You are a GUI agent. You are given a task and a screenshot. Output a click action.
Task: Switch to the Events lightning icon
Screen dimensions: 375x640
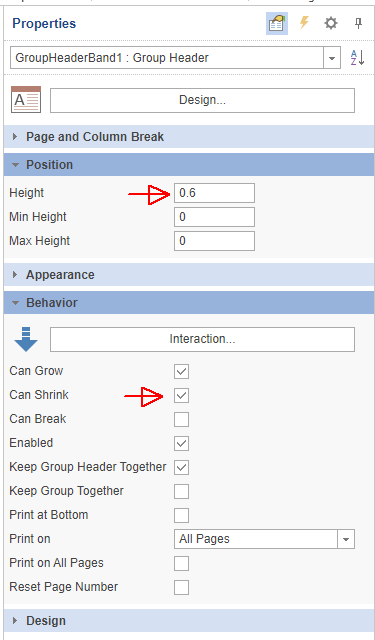coord(304,23)
